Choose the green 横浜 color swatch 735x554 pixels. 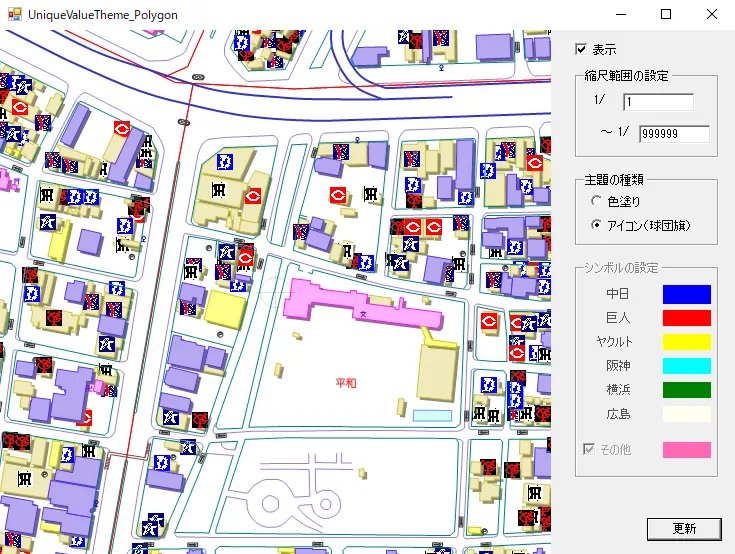pos(686,390)
